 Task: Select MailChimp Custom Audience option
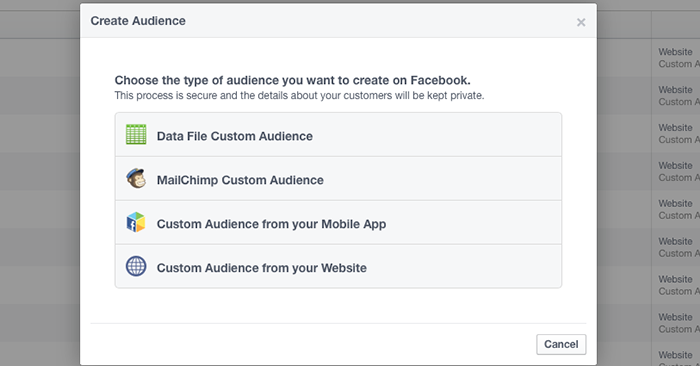pos(338,179)
